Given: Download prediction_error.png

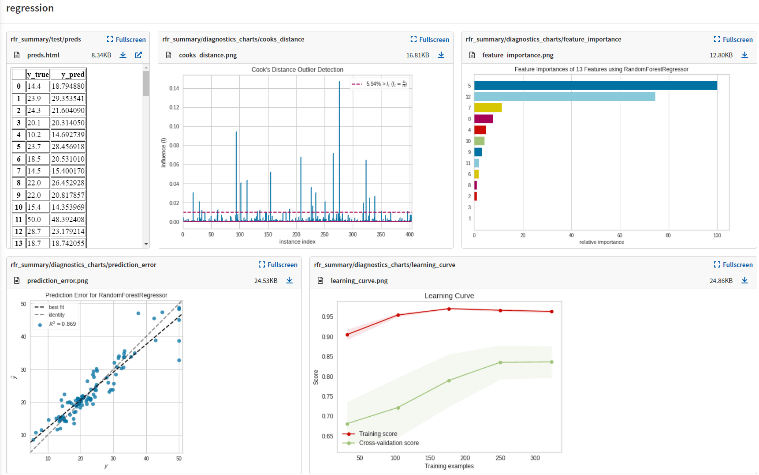Looking at the screenshot, I should coord(289,280).
